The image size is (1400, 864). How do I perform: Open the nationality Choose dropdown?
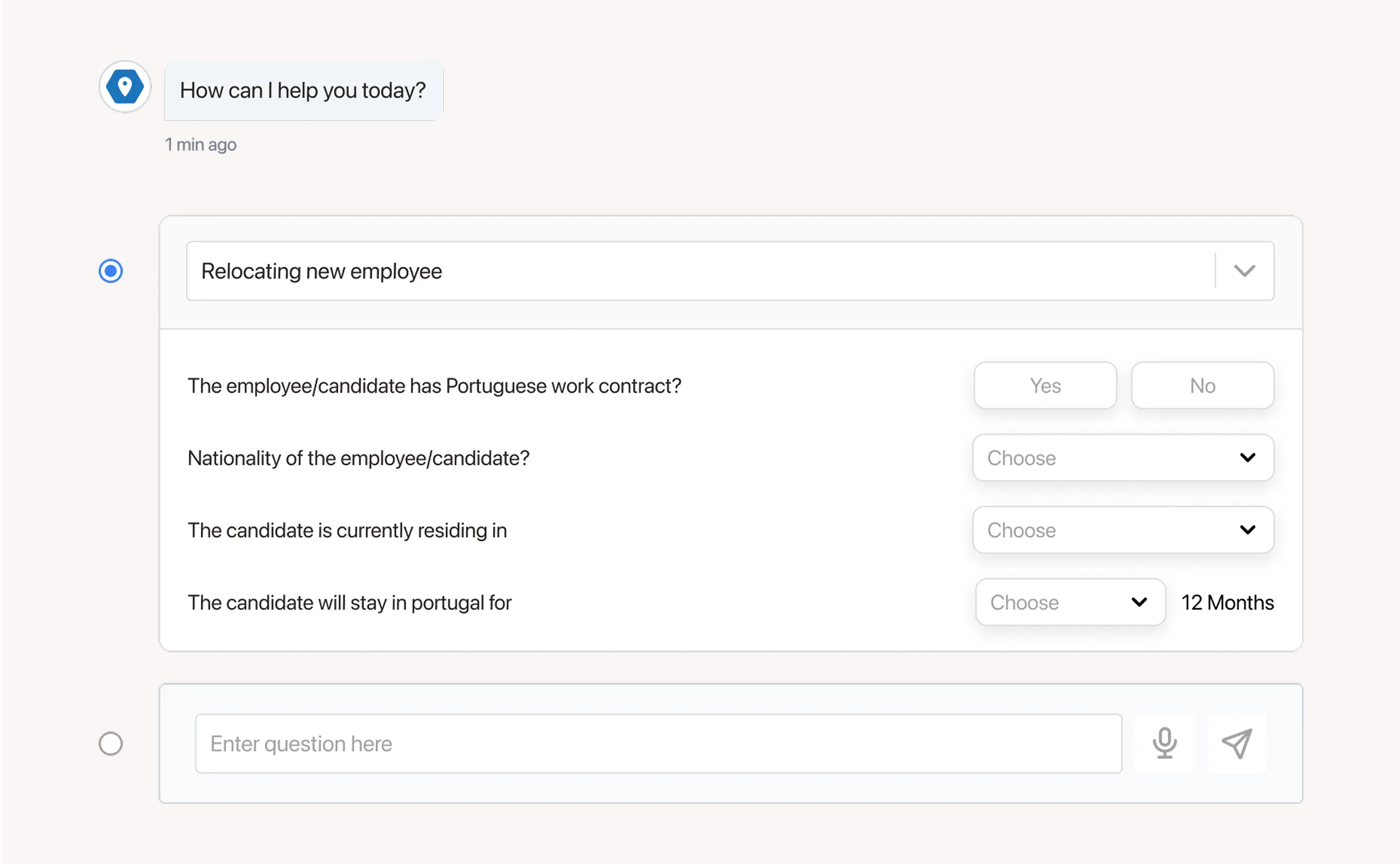1123,458
